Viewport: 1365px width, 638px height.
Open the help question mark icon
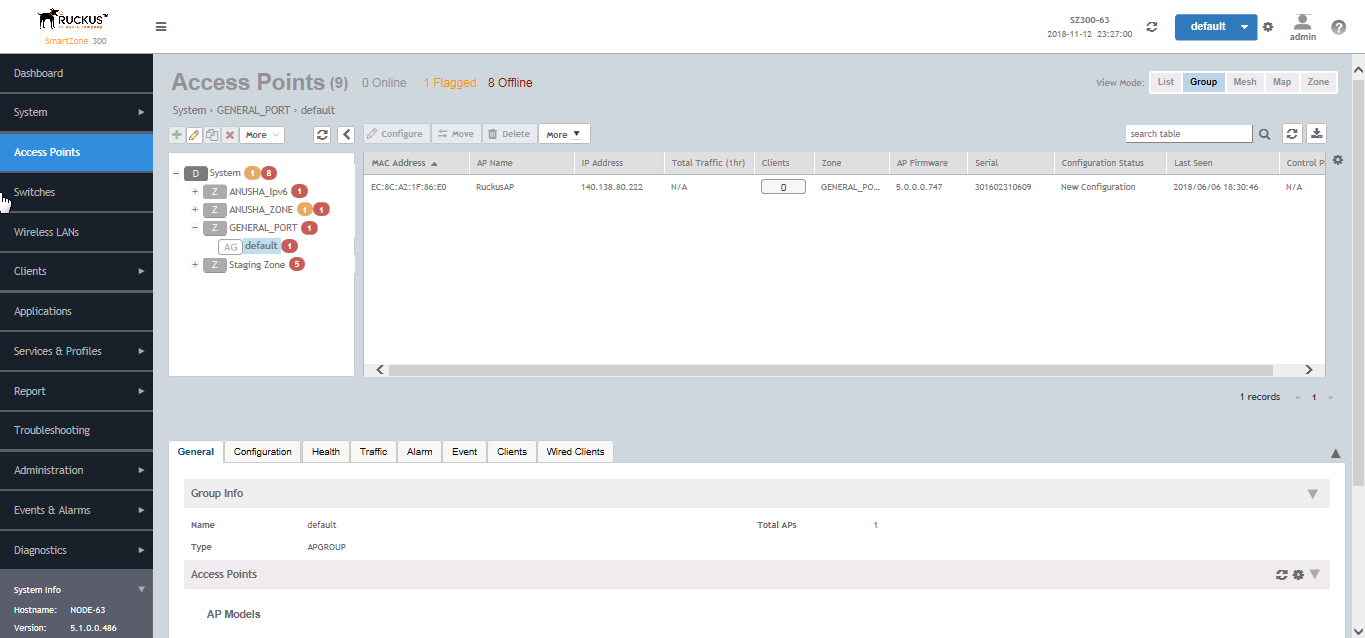click(1338, 27)
